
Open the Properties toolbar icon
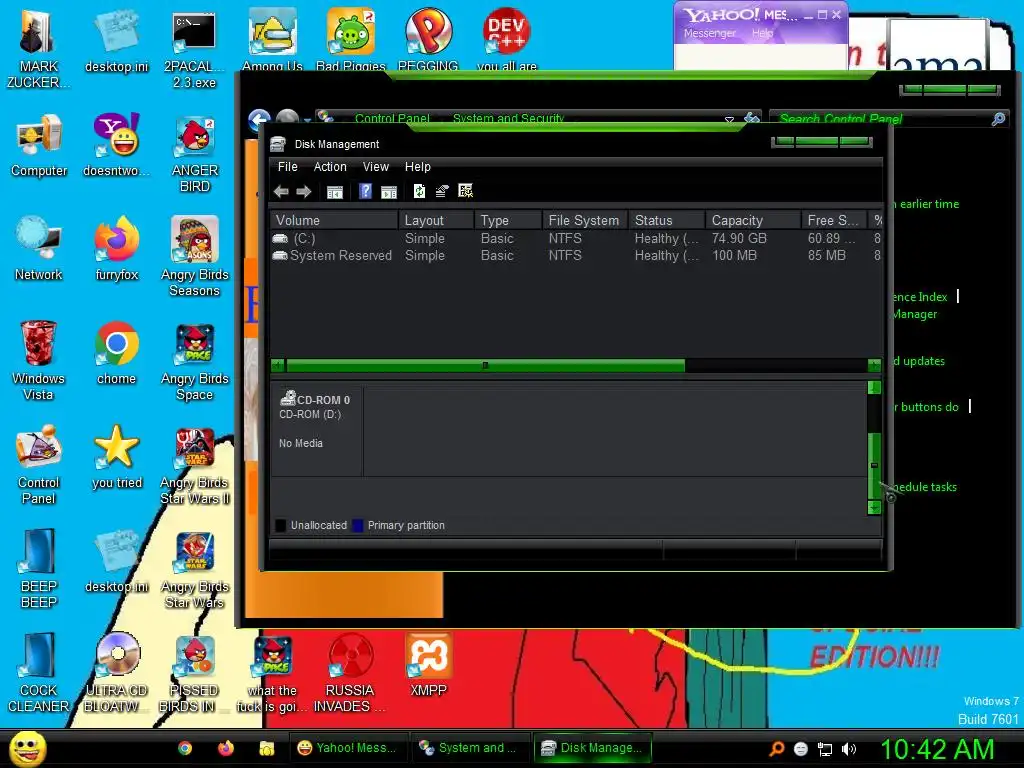[442, 191]
